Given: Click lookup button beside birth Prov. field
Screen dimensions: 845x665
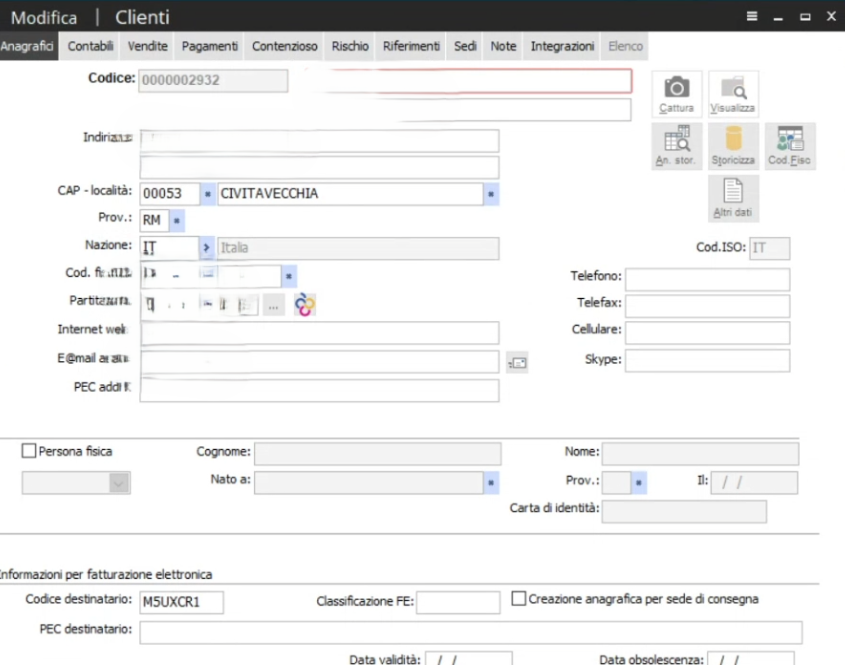Looking at the screenshot, I should click(639, 483).
